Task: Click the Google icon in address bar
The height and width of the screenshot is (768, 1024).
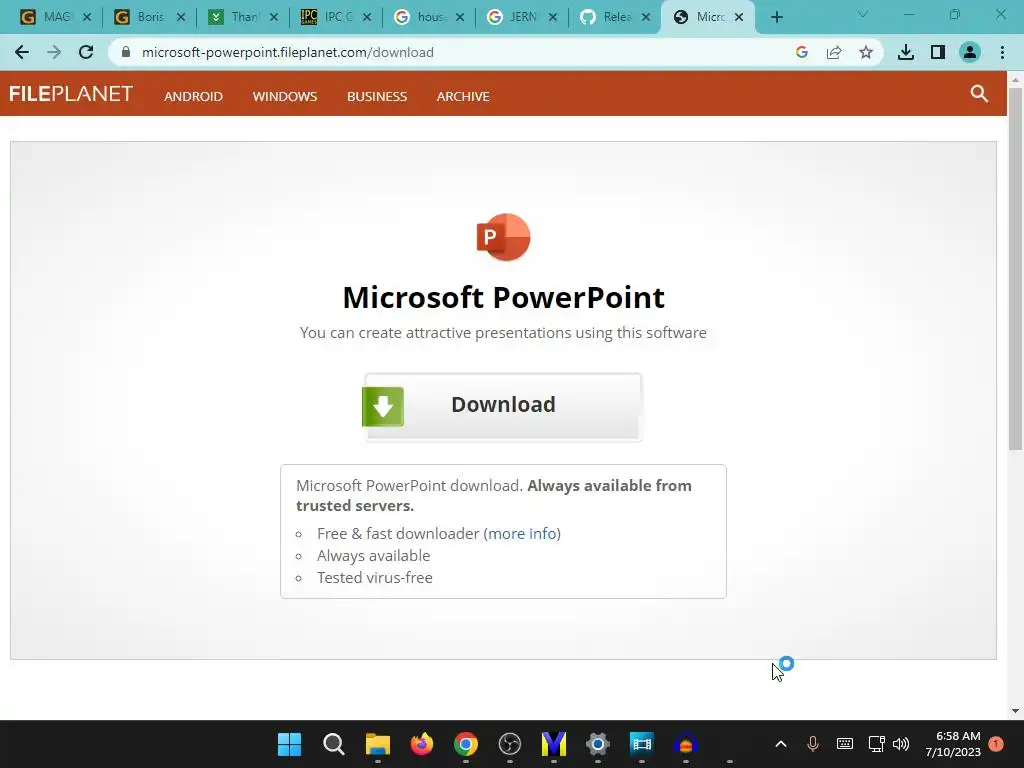Action: [x=802, y=52]
